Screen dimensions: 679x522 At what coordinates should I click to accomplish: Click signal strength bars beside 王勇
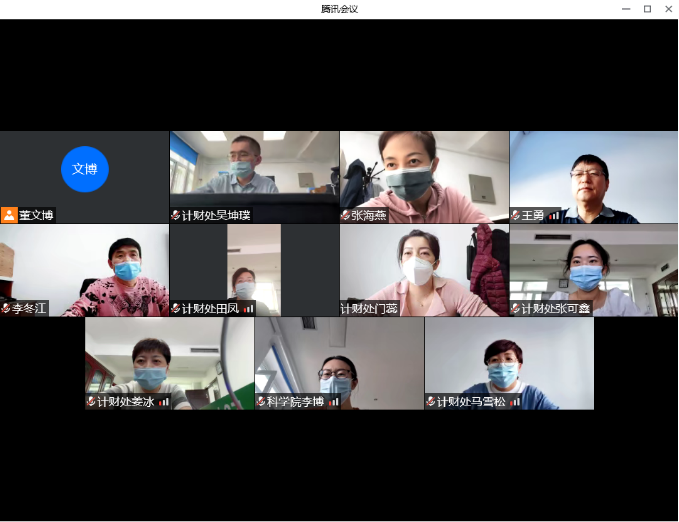(553, 215)
